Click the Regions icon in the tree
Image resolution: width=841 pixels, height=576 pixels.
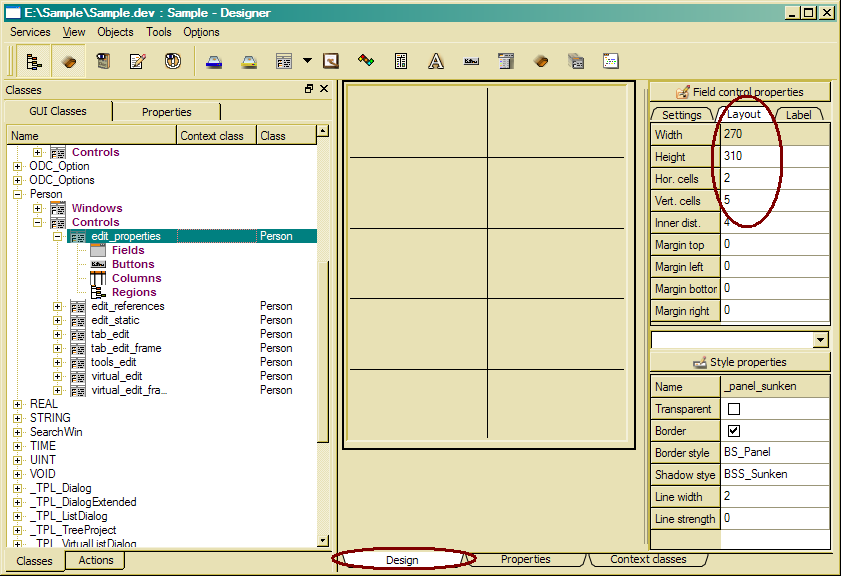click(98, 292)
